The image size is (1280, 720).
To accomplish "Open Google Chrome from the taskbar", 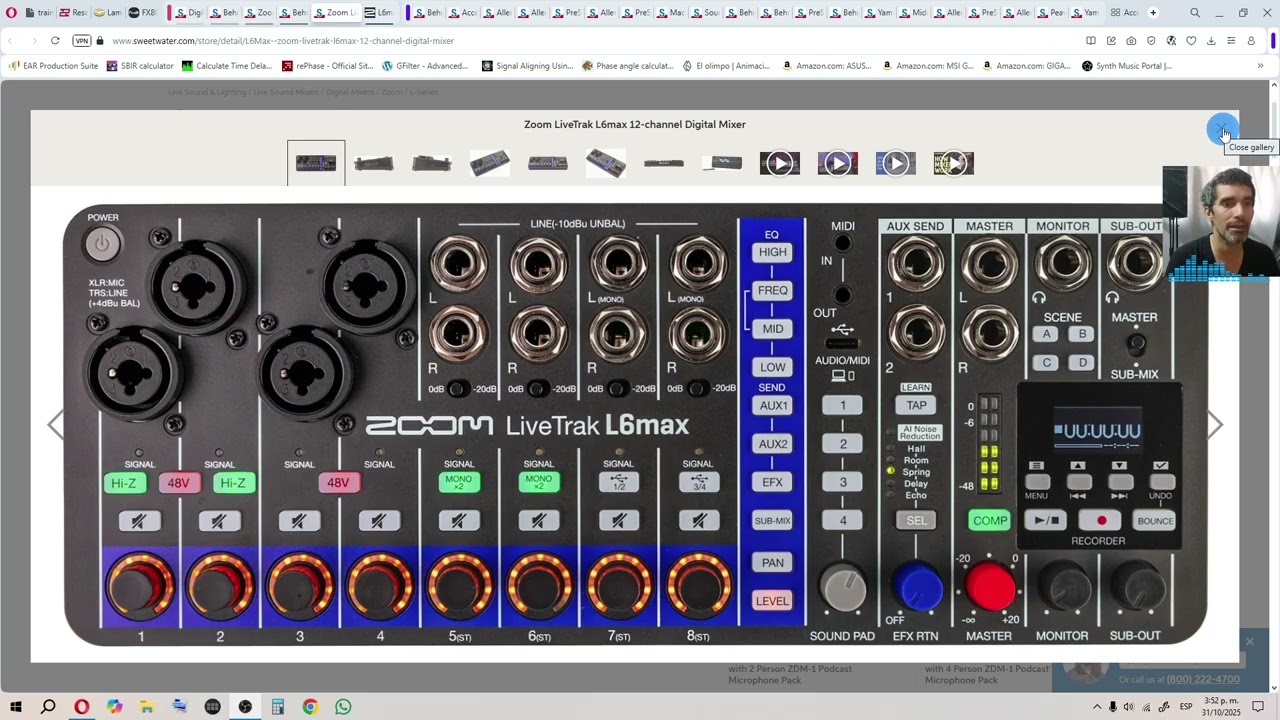I will tap(310, 707).
